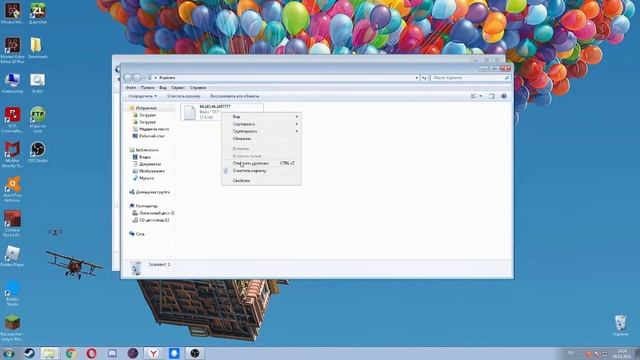Open the Правка menu
This screenshot has width=640, height=360.
pos(147,88)
